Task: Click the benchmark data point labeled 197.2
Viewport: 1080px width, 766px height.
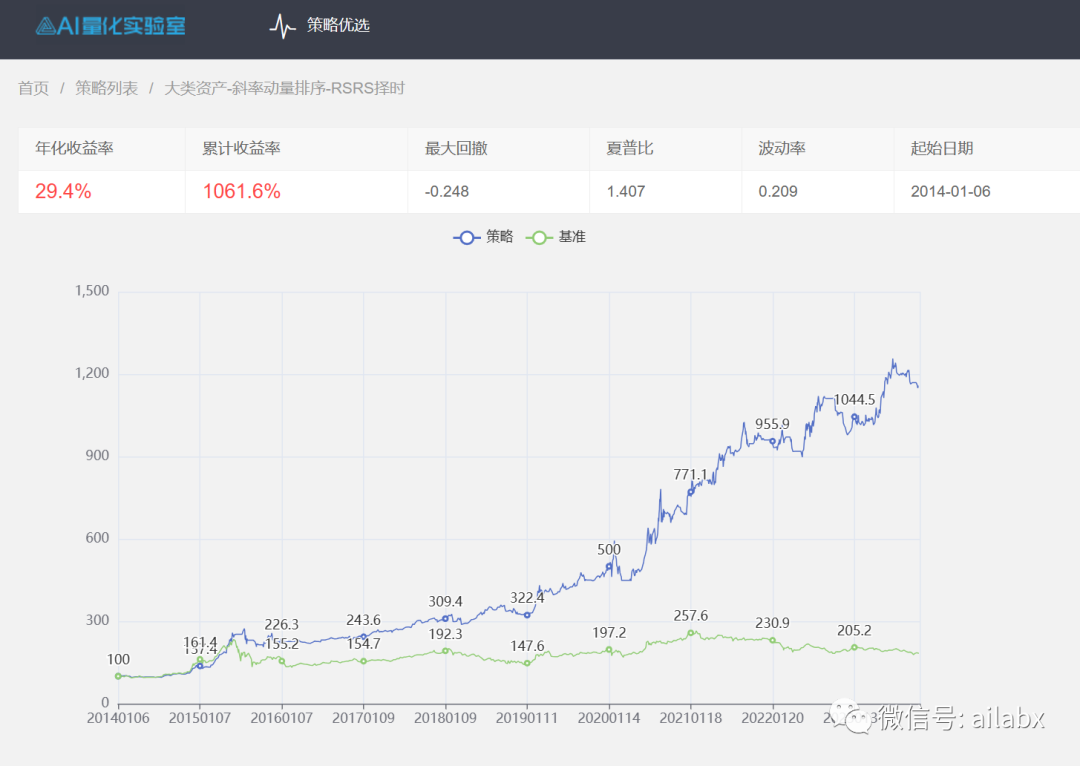Action: (609, 650)
